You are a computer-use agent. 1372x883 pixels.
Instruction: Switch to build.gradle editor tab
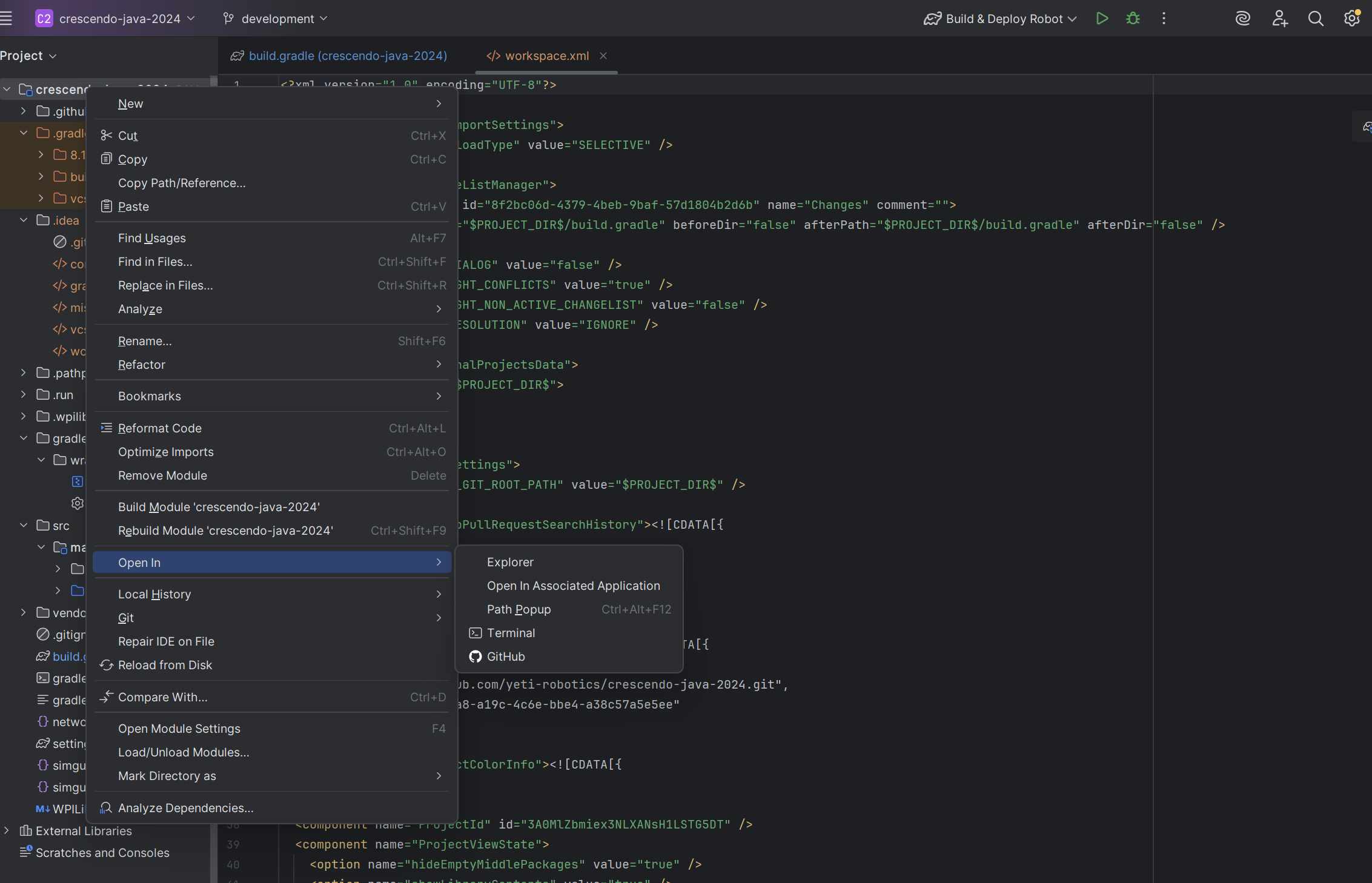[347, 56]
